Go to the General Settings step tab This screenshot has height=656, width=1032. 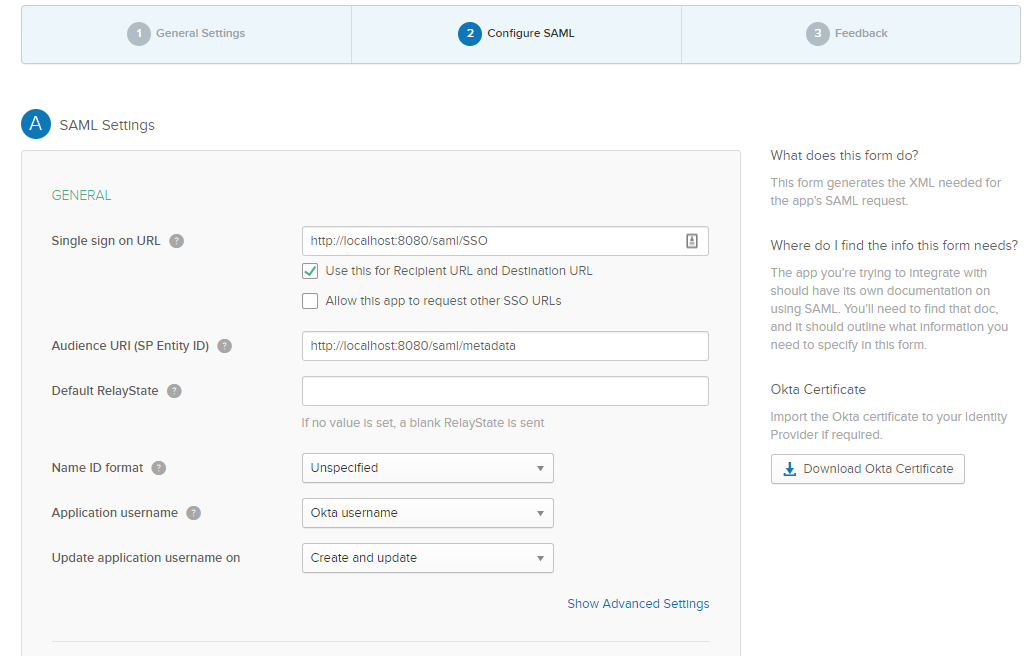187,34
